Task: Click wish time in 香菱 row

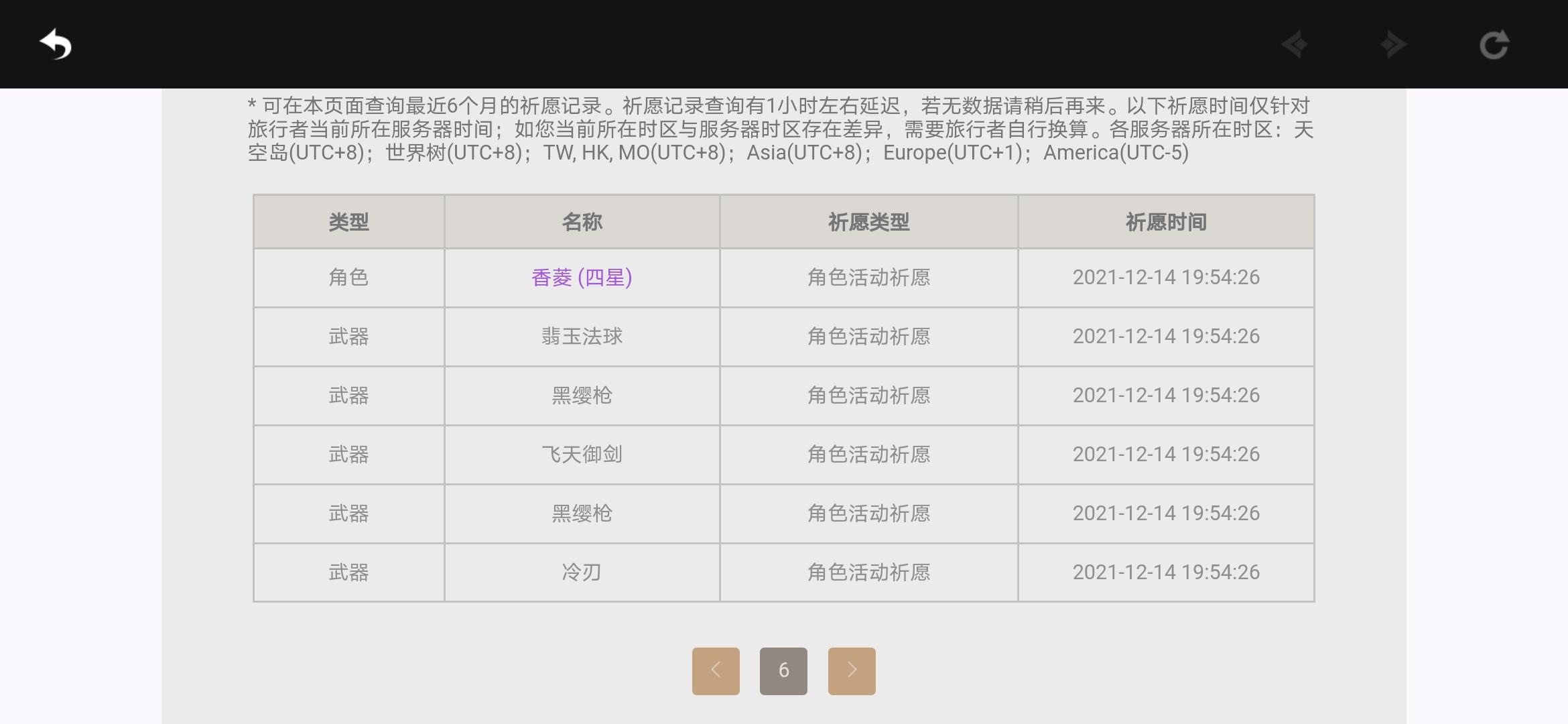Action: [1166, 278]
